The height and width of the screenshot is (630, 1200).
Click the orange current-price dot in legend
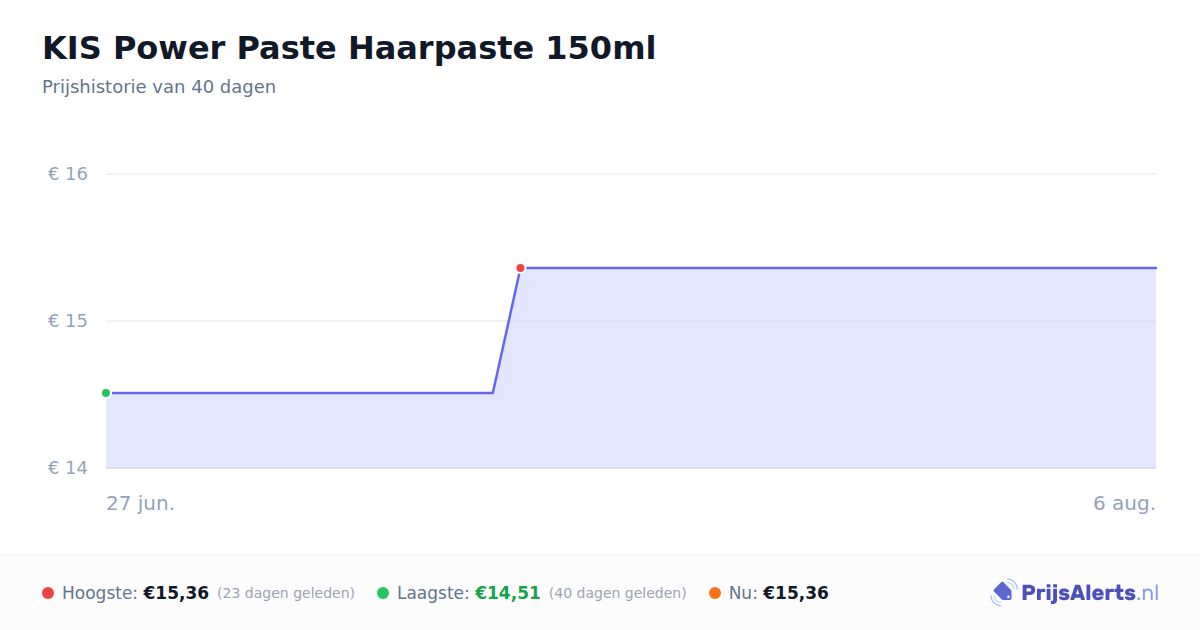tap(715, 593)
